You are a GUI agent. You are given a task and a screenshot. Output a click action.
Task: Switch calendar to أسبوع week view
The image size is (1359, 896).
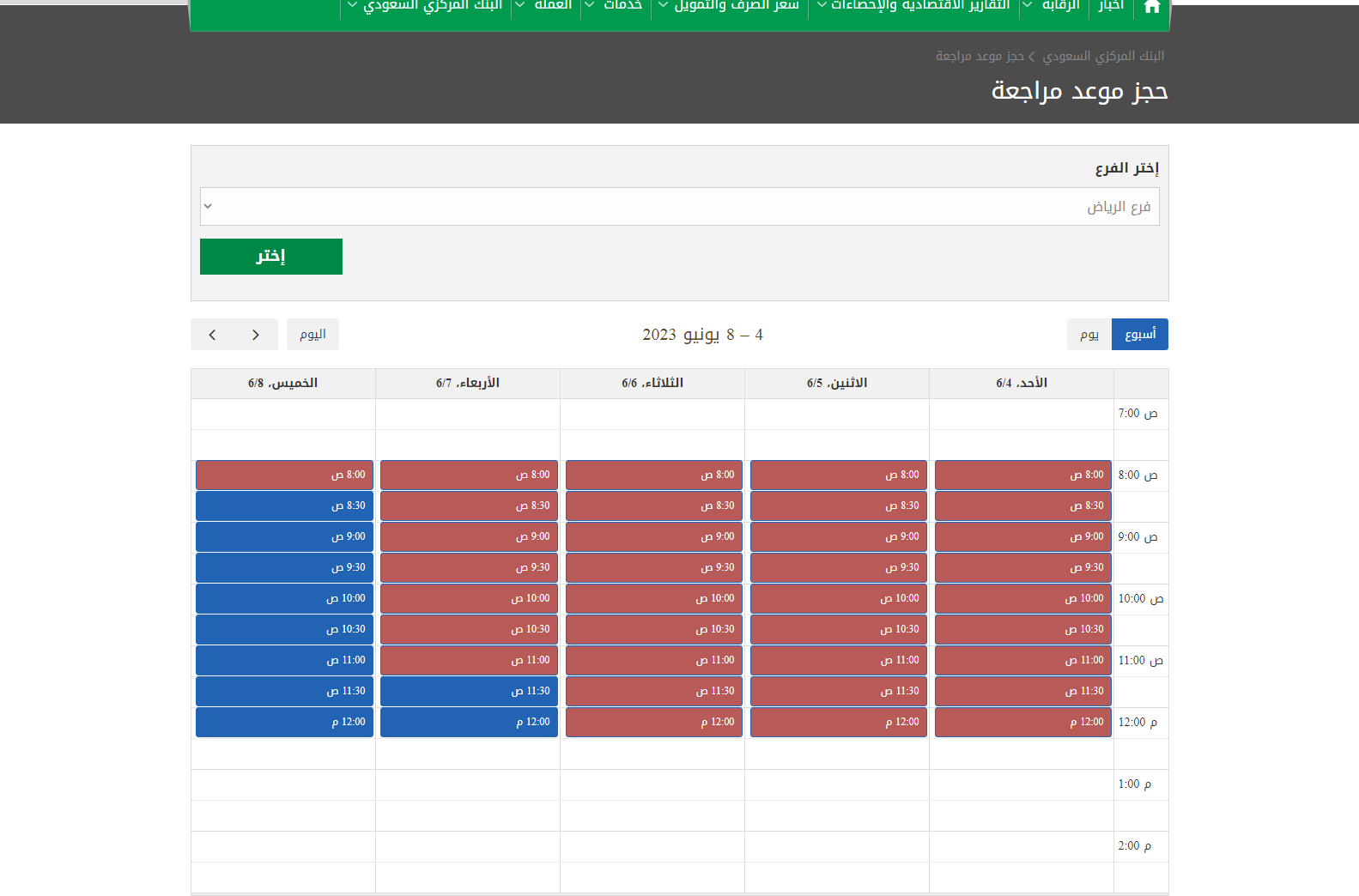click(1140, 335)
